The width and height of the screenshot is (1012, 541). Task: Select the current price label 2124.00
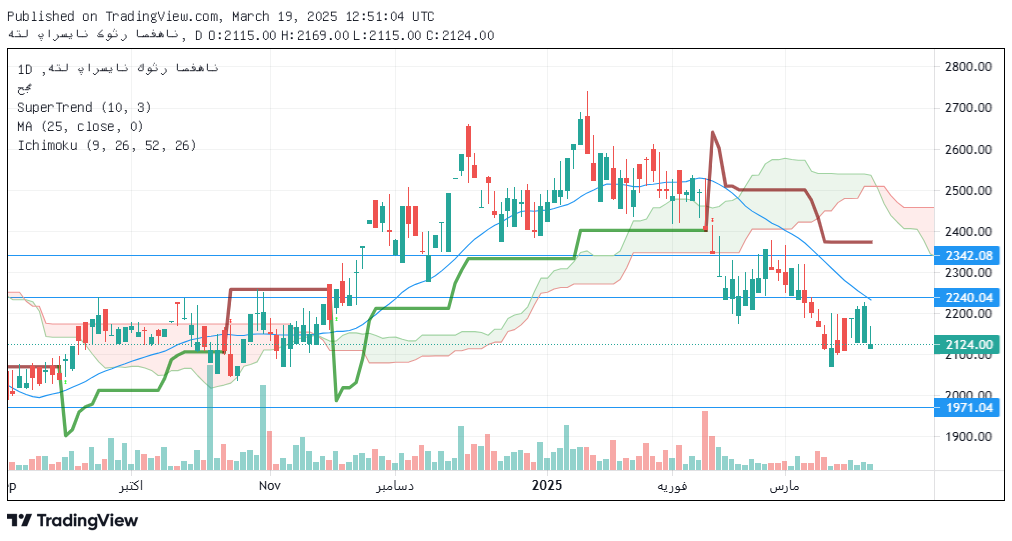tap(967, 345)
